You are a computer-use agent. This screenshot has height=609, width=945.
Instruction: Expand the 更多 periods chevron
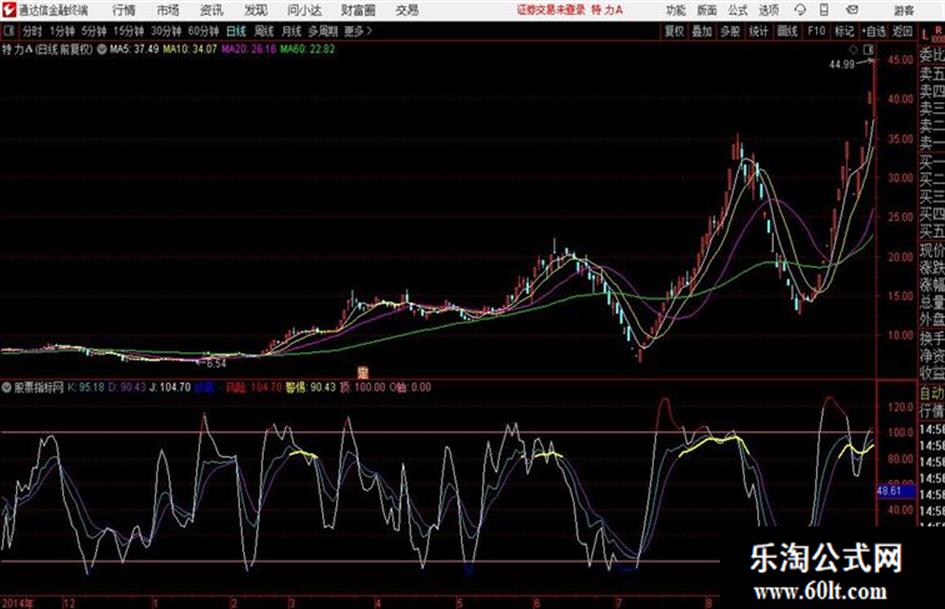(358, 31)
